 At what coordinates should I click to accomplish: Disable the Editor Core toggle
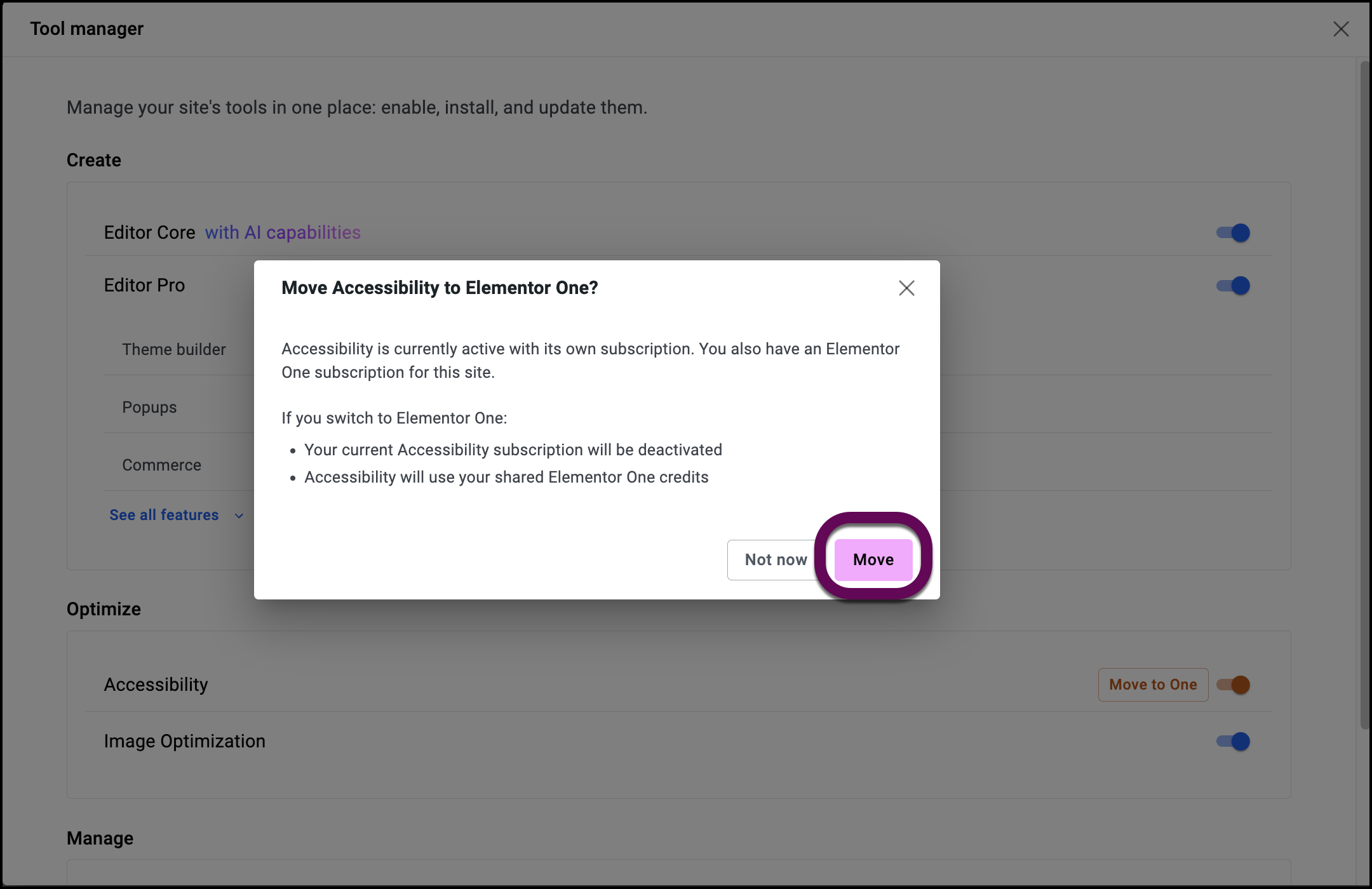click(x=1232, y=232)
